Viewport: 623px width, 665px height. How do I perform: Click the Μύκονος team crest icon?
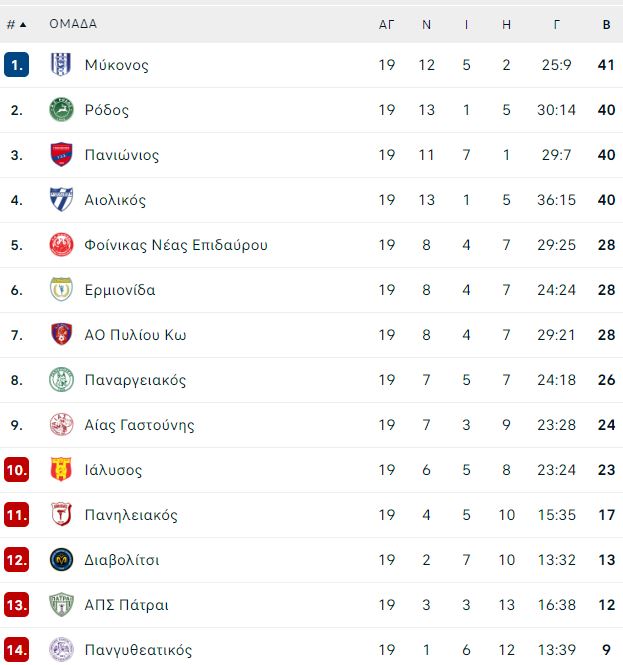pos(61,64)
